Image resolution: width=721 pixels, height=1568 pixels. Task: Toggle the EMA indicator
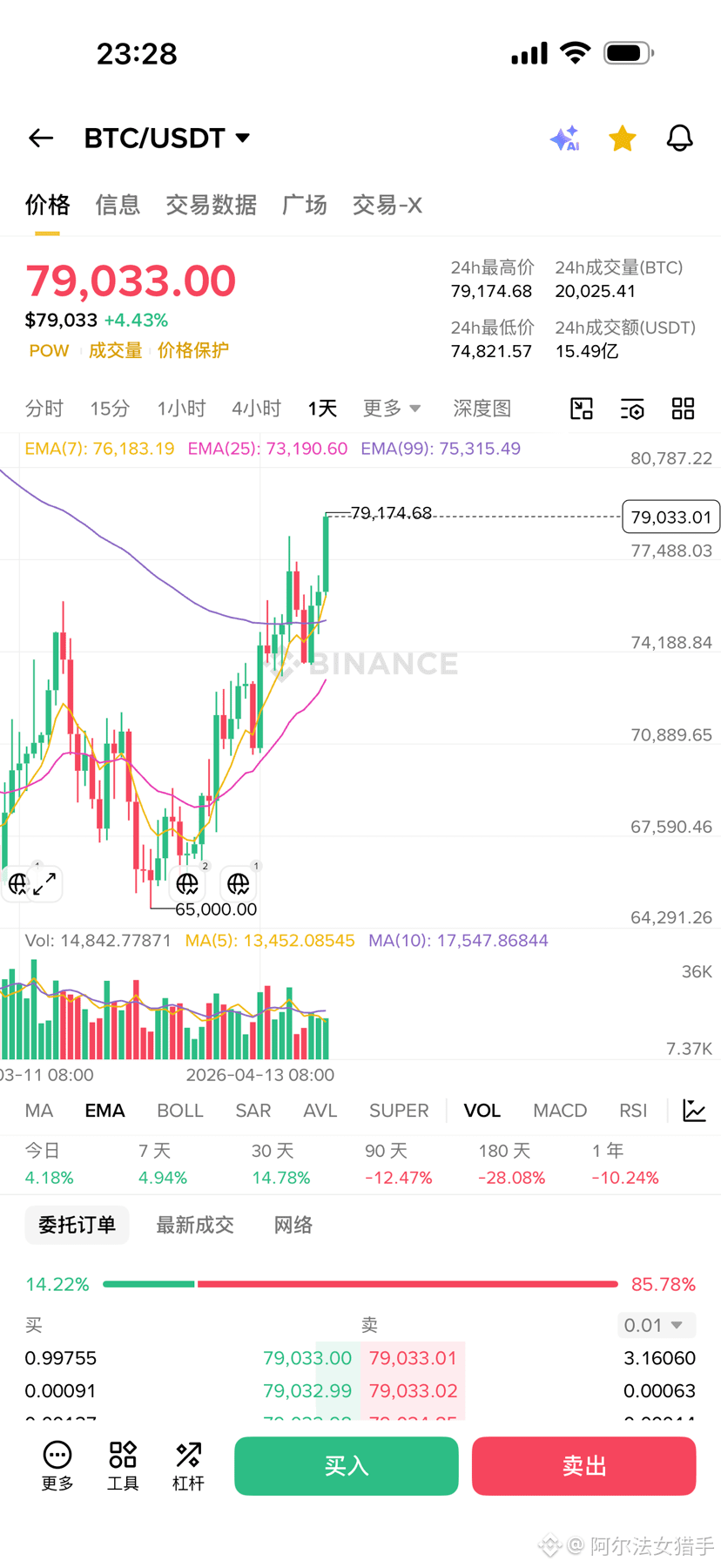tap(104, 1111)
